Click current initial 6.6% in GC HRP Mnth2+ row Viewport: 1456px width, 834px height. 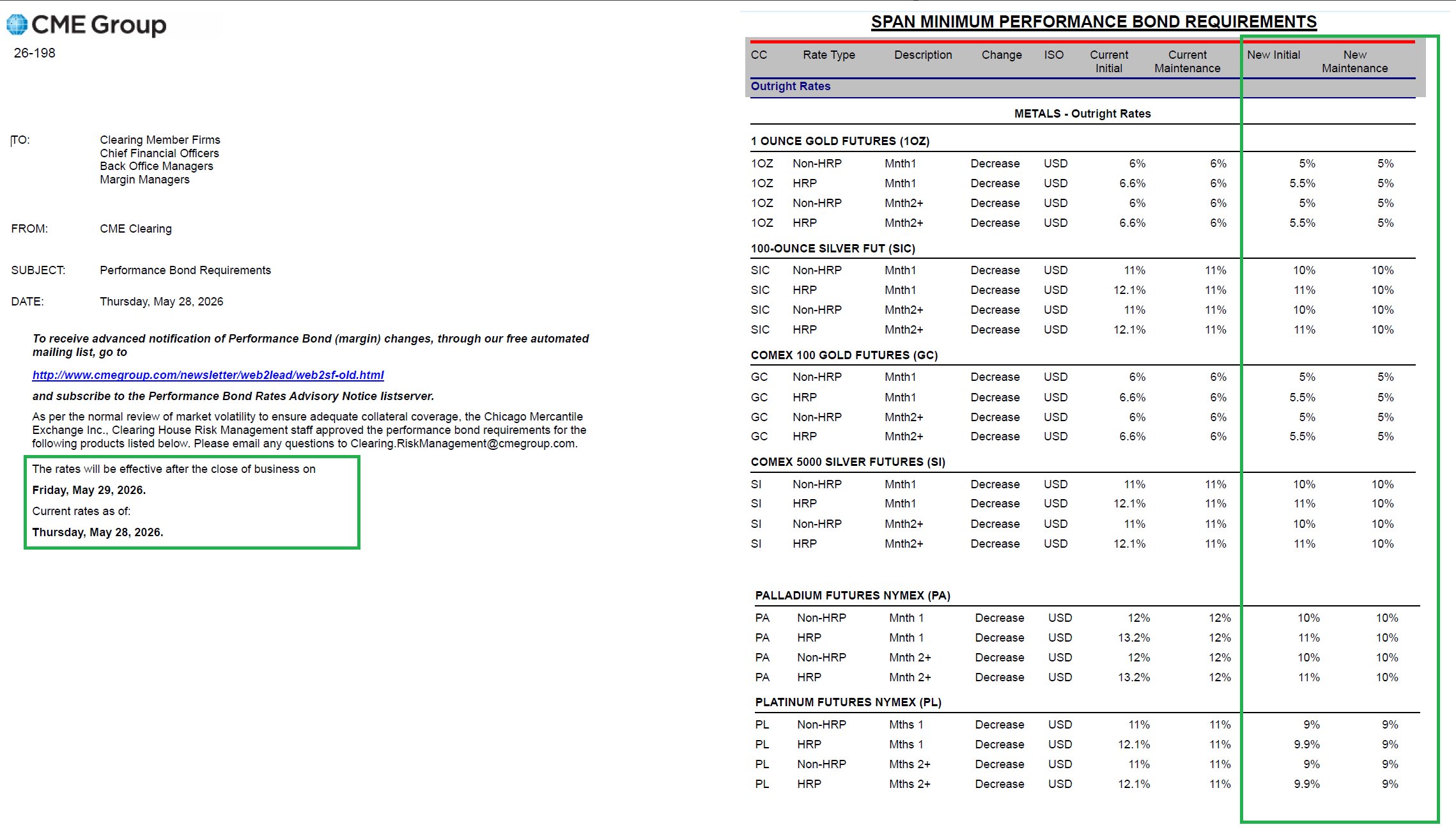pyautogui.click(x=1132, y=436)
